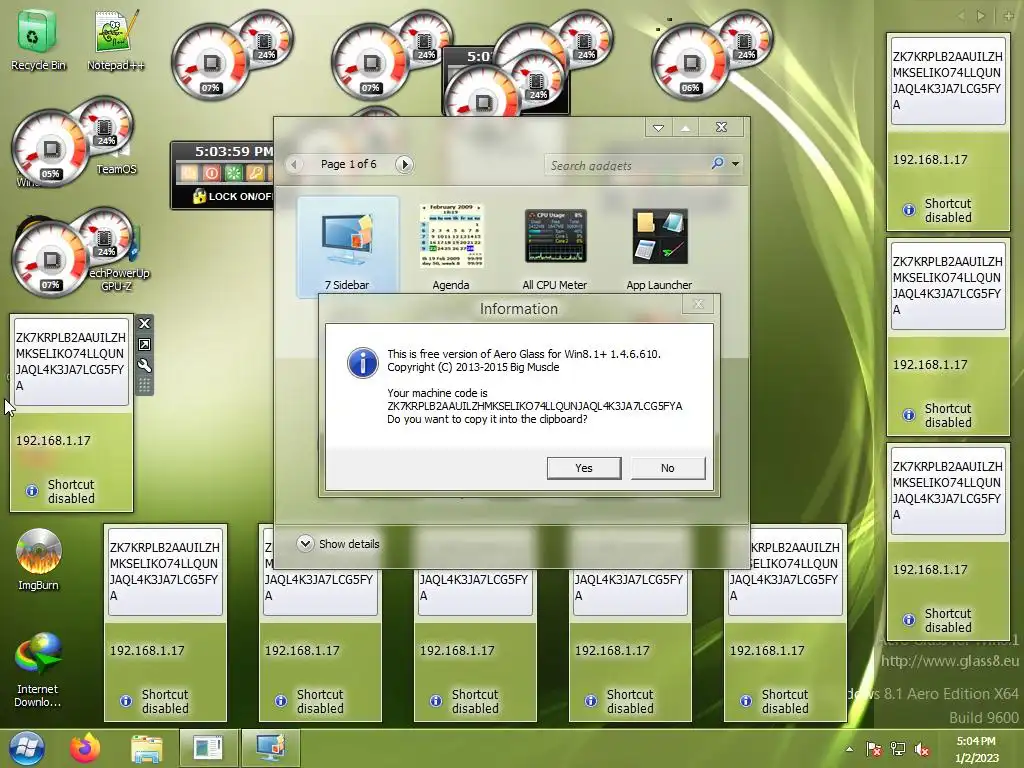The image size is (1024, 768).
Task: Click the gadget gallery monitor icon on taskbar
Action: pos(270,748)
